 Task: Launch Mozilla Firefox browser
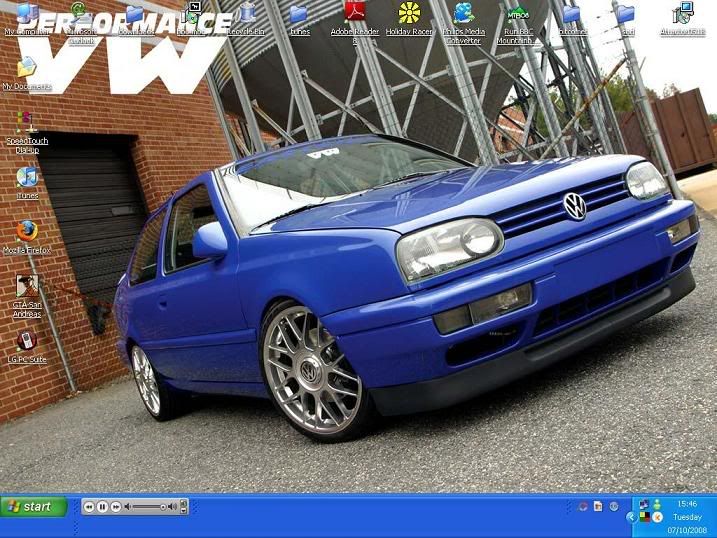point(27,233)
